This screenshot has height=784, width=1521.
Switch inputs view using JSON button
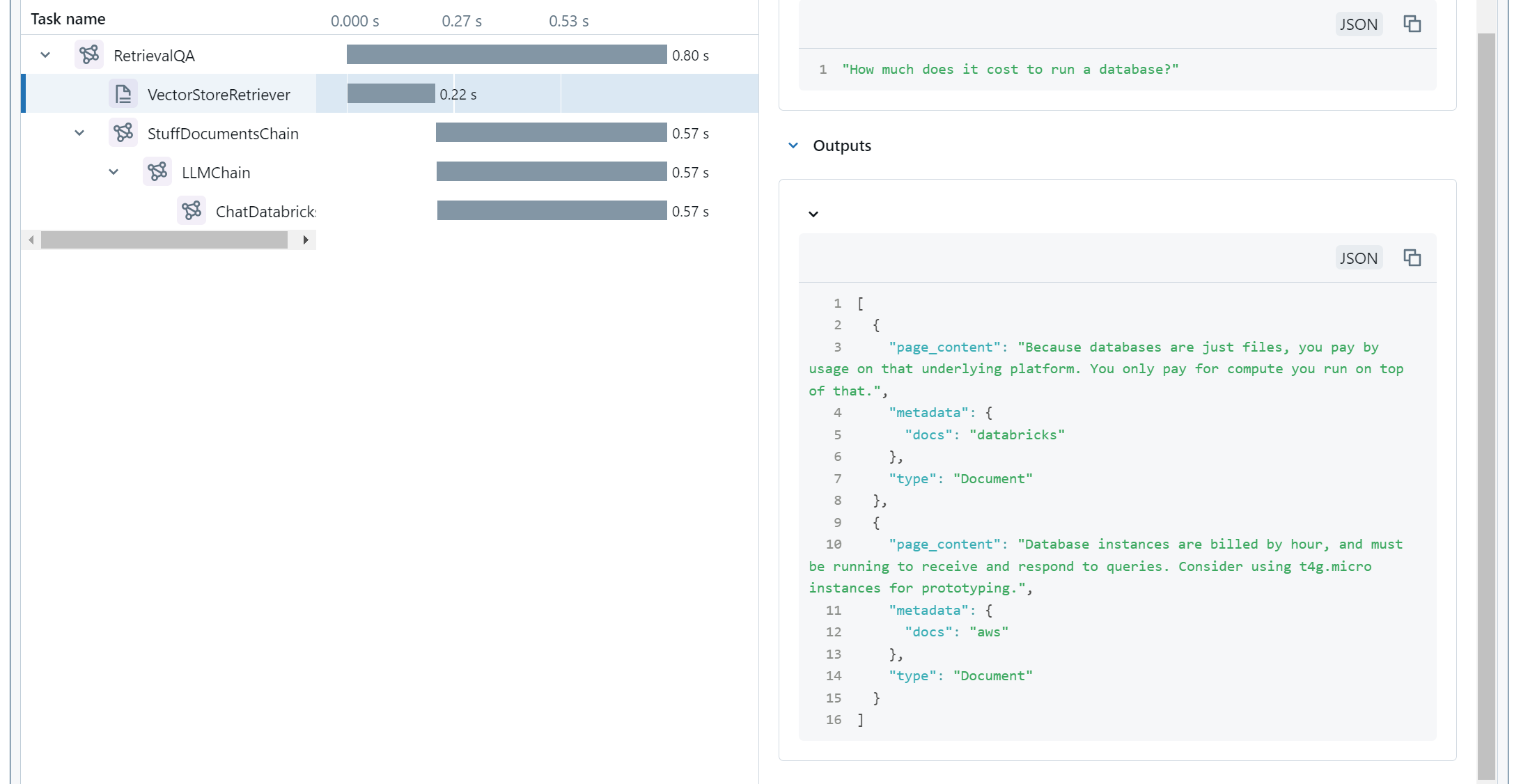point(1358,24)
